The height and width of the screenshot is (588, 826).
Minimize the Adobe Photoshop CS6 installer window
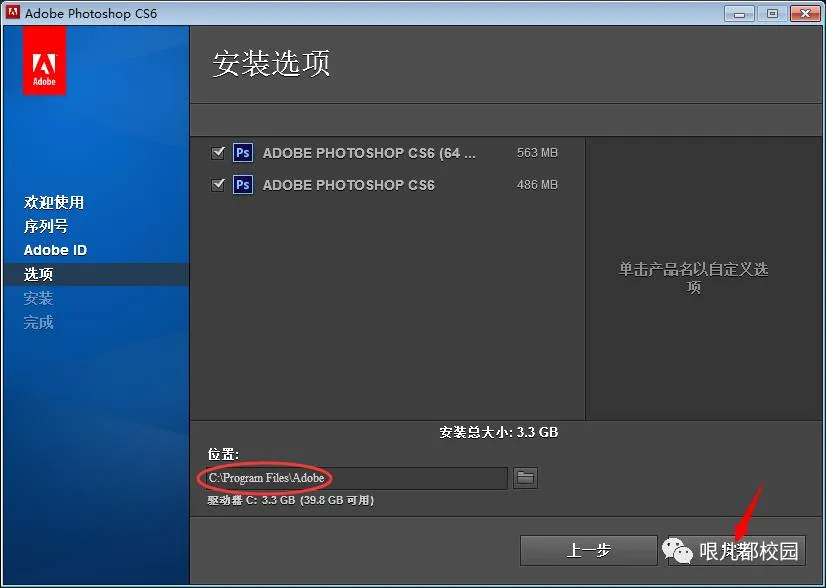[x=740, y=13]
